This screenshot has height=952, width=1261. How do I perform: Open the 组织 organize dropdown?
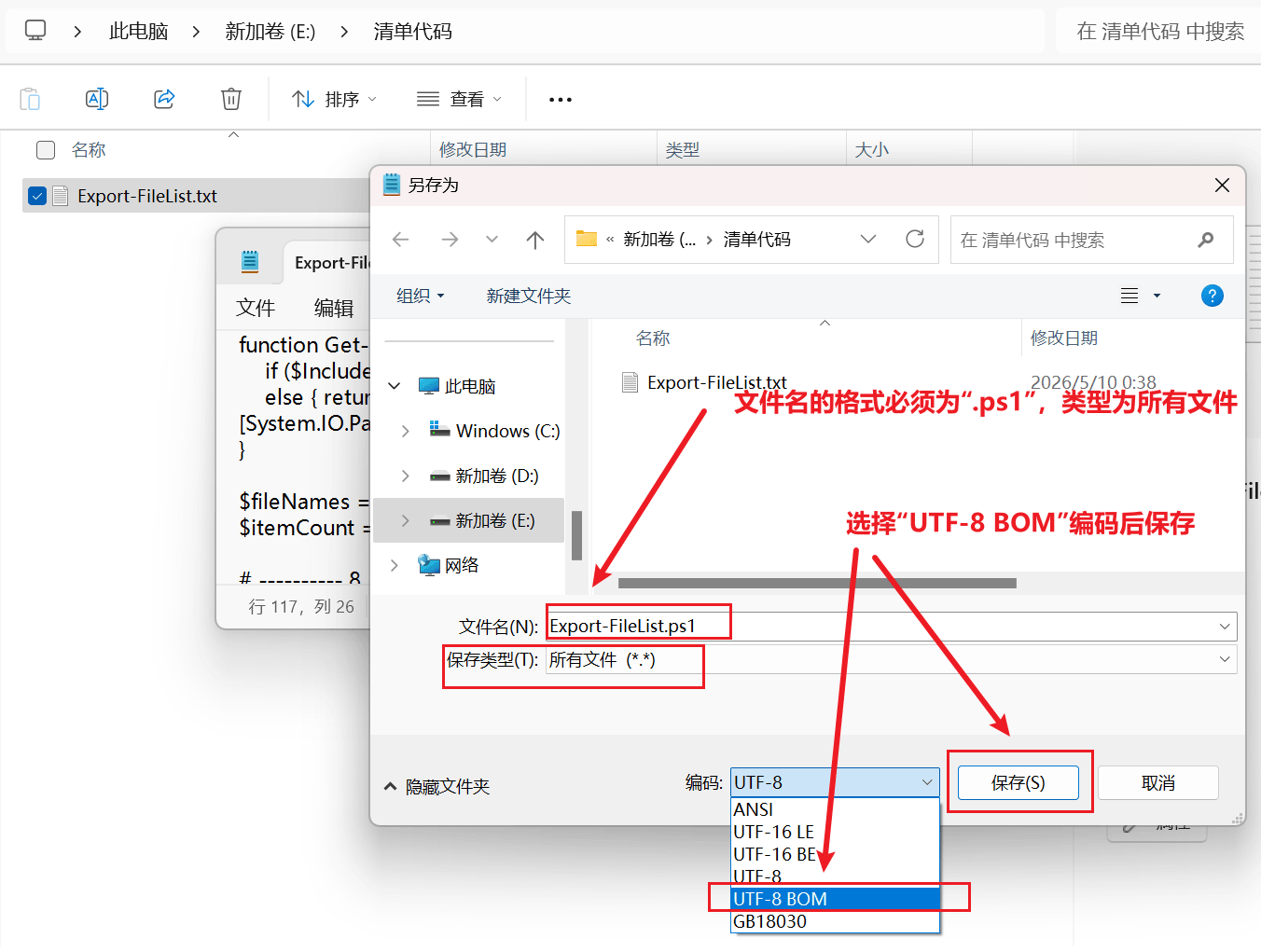[420, 296]
